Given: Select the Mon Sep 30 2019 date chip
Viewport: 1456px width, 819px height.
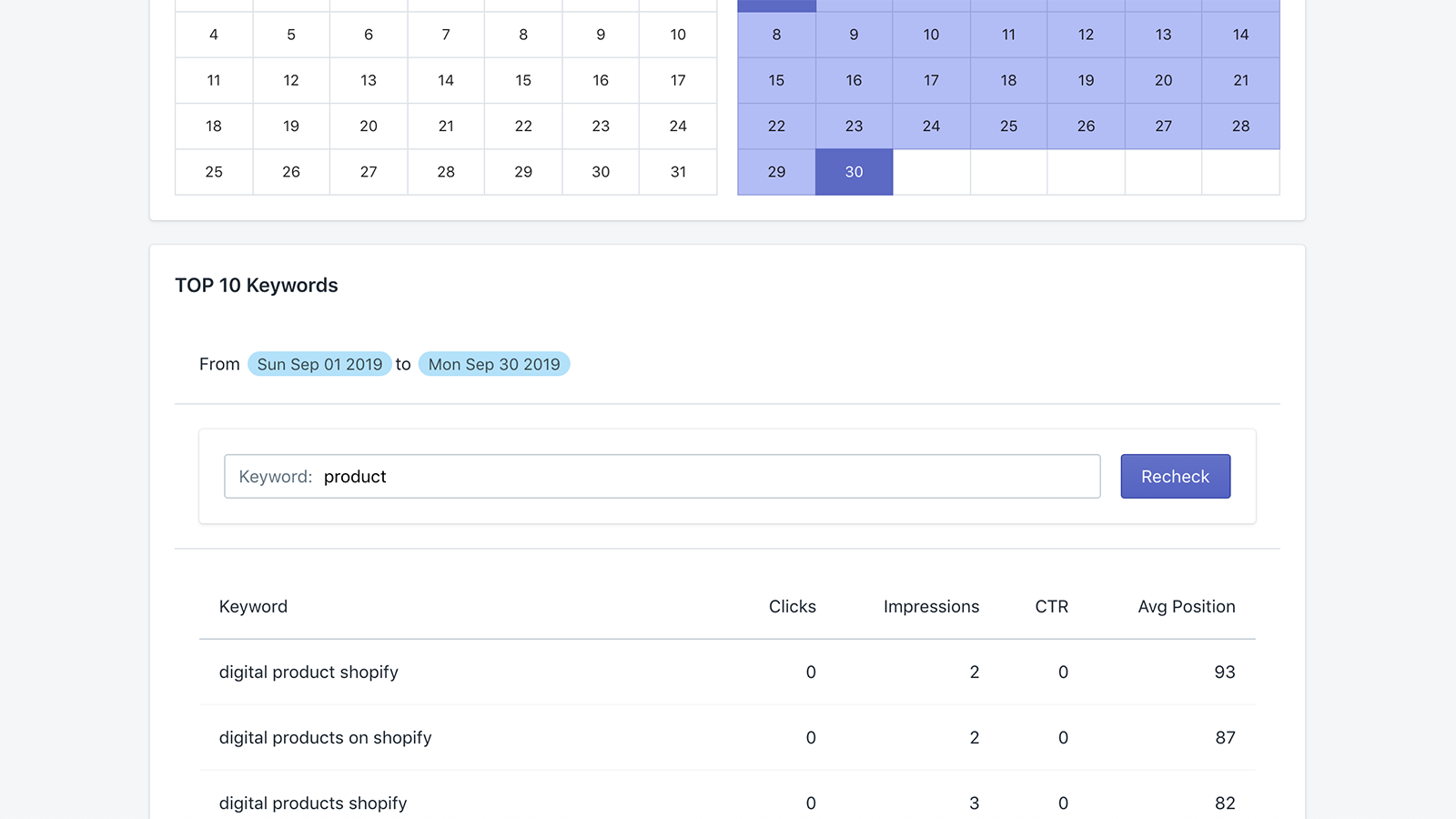Looking at the screenshot, I should [x=494, y=364].
